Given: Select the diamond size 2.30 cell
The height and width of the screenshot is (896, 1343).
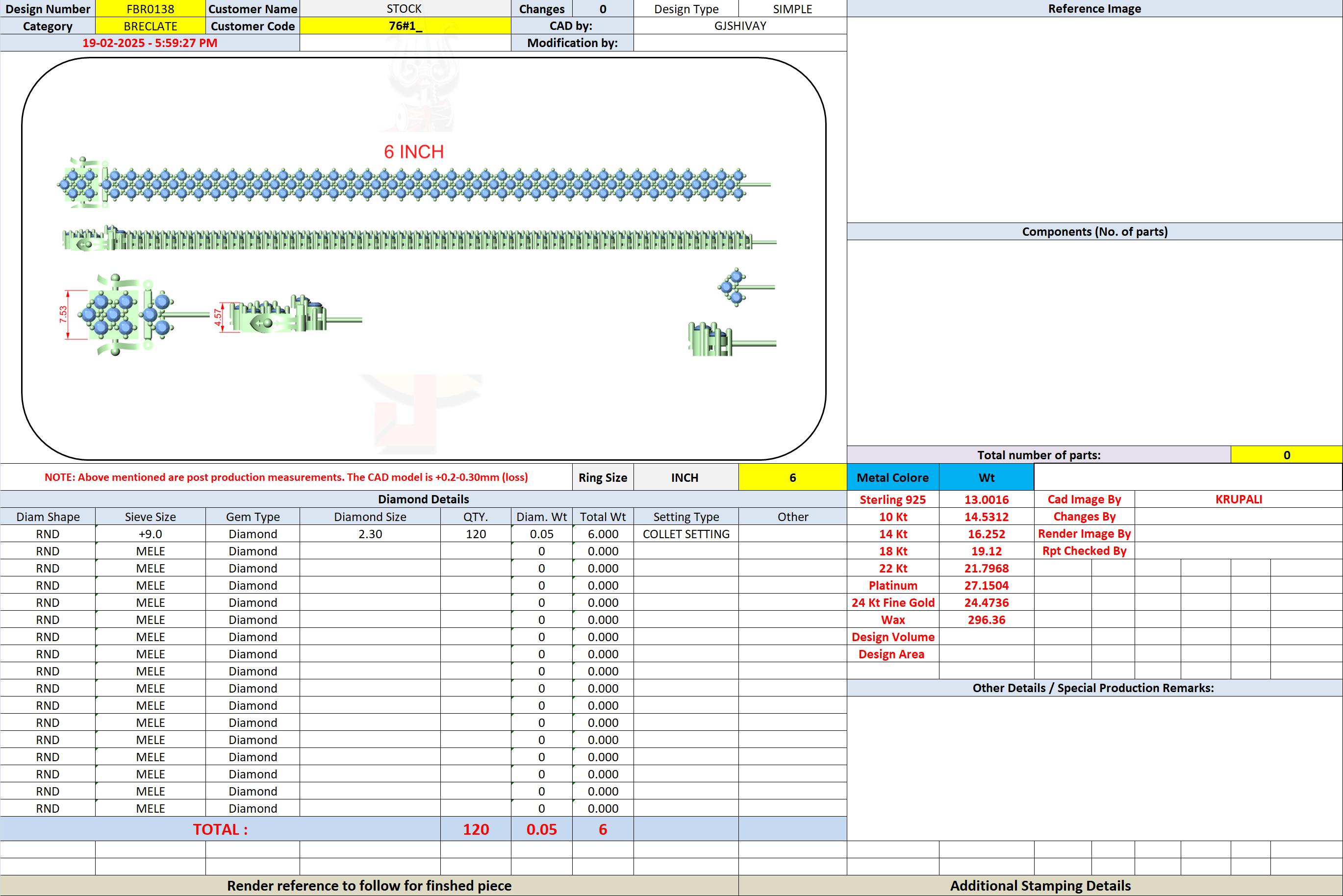Looking at the screenshot, I should [370, 534].
